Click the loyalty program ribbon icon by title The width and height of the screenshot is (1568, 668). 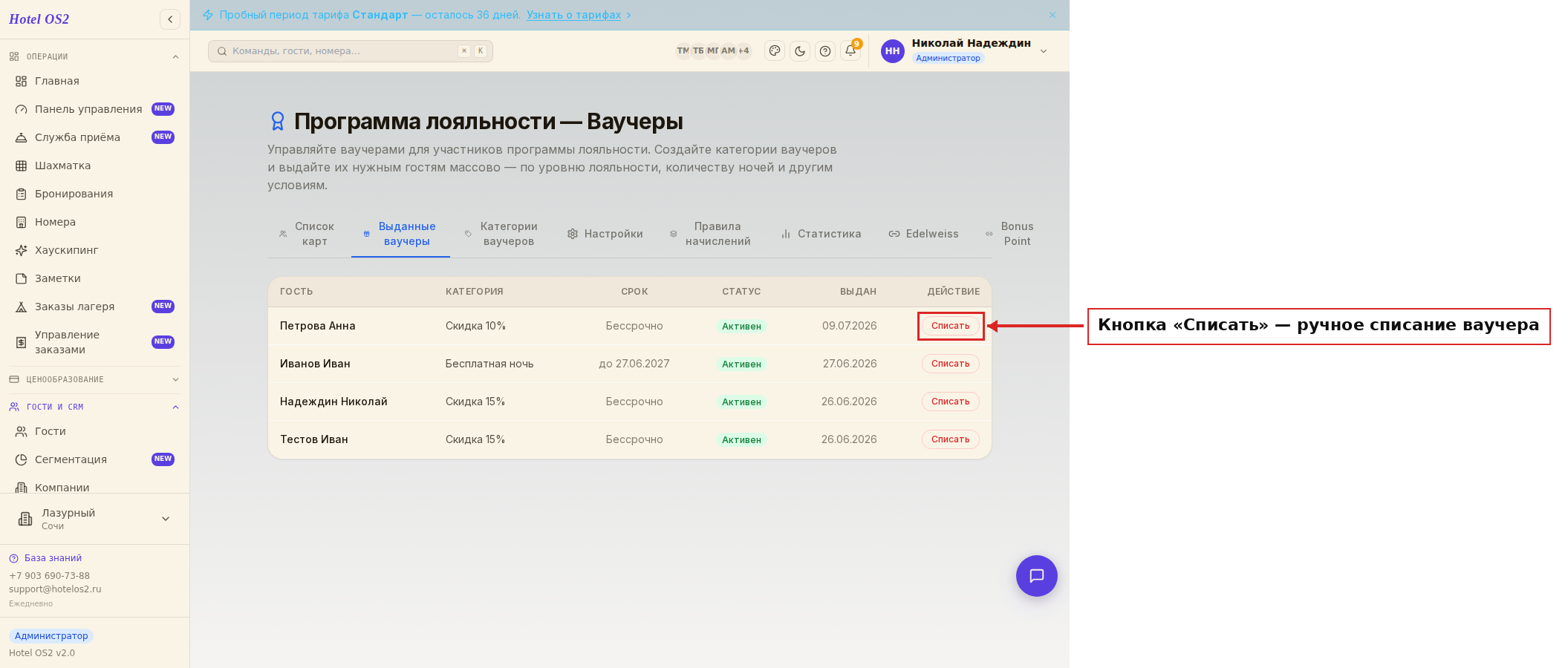[278, 121]
